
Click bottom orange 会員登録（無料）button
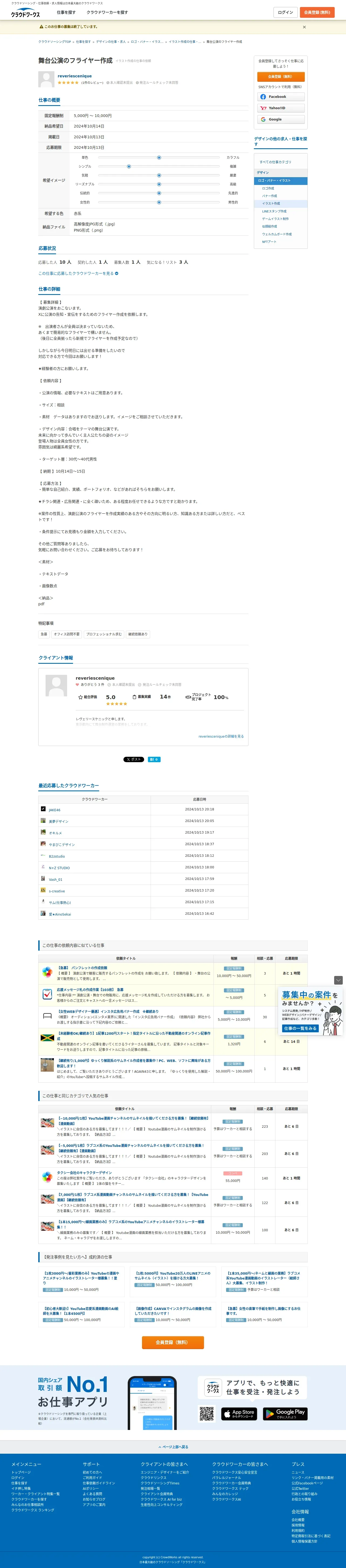(173, 1342)
